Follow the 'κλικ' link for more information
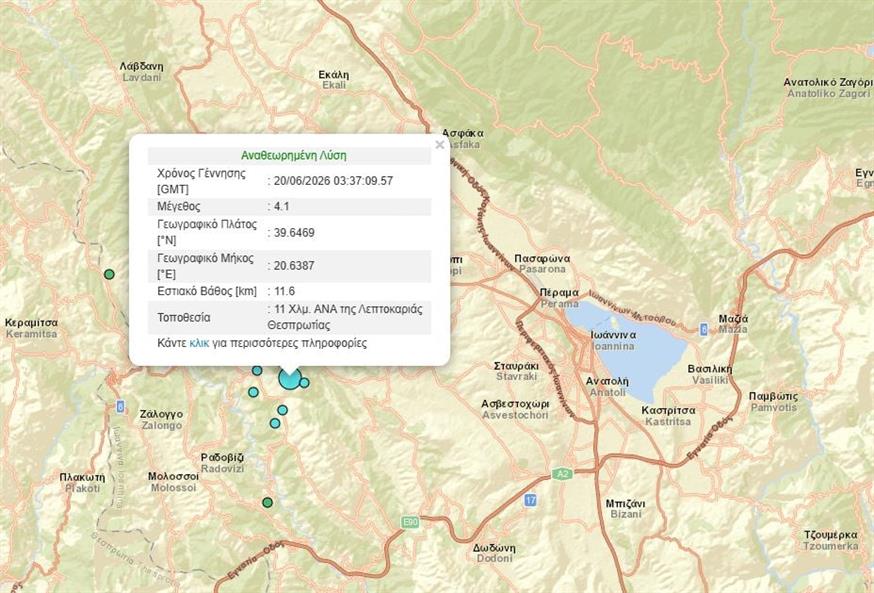This screenshot has height=593, width=874. [199, 343]
